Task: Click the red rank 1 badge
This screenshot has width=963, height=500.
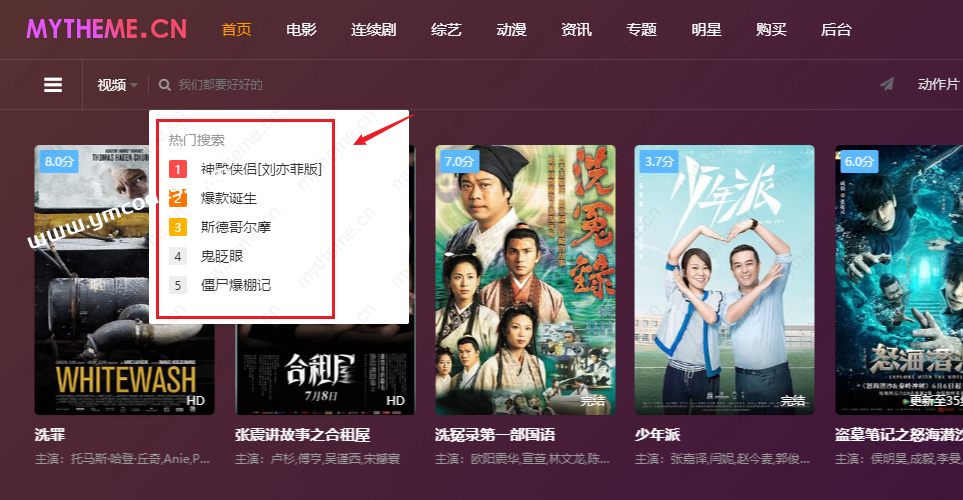Action: [x=178, y=169]
